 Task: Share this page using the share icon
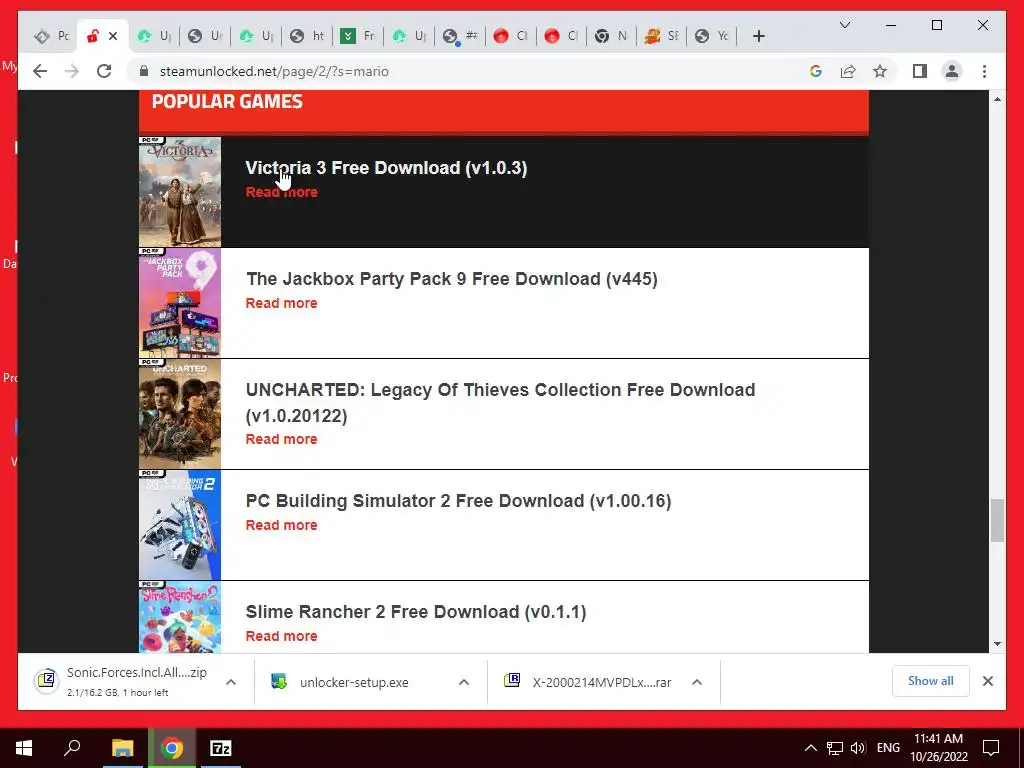[x=848, y=71]
